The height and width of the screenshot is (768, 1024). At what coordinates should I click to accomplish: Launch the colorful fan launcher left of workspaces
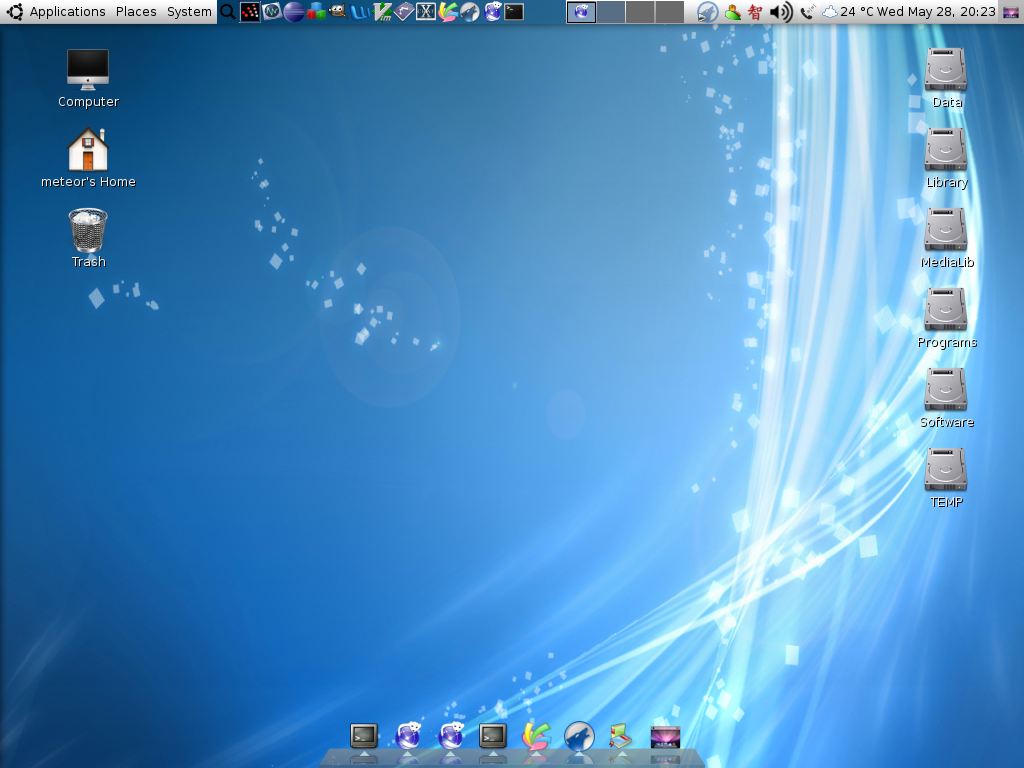pos(448,12)
